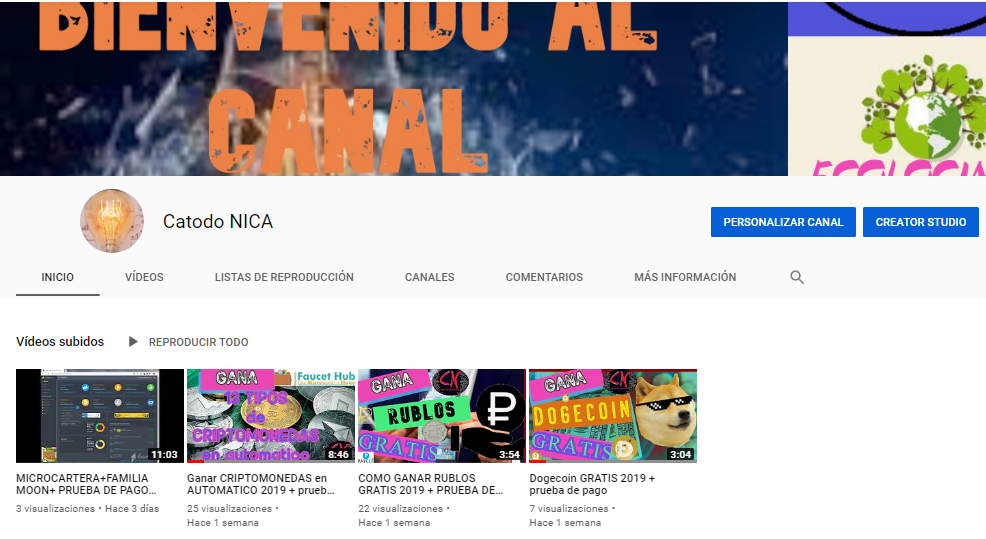Open the Microcartera+Familia Moon video thumbnail
This screenshot has width=986, height=539.
[100, 416]
